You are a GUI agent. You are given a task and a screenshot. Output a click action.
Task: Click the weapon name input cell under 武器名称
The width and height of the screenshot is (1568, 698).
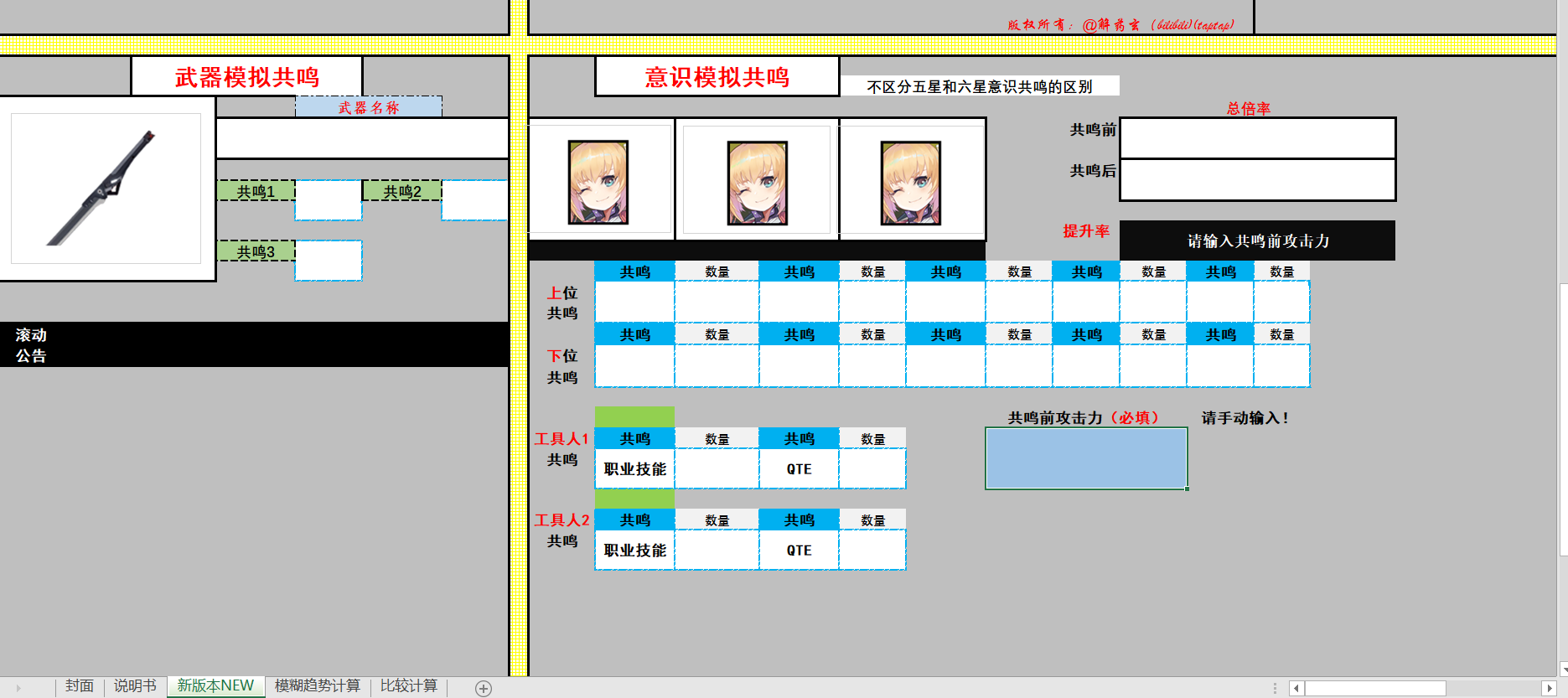362,138
